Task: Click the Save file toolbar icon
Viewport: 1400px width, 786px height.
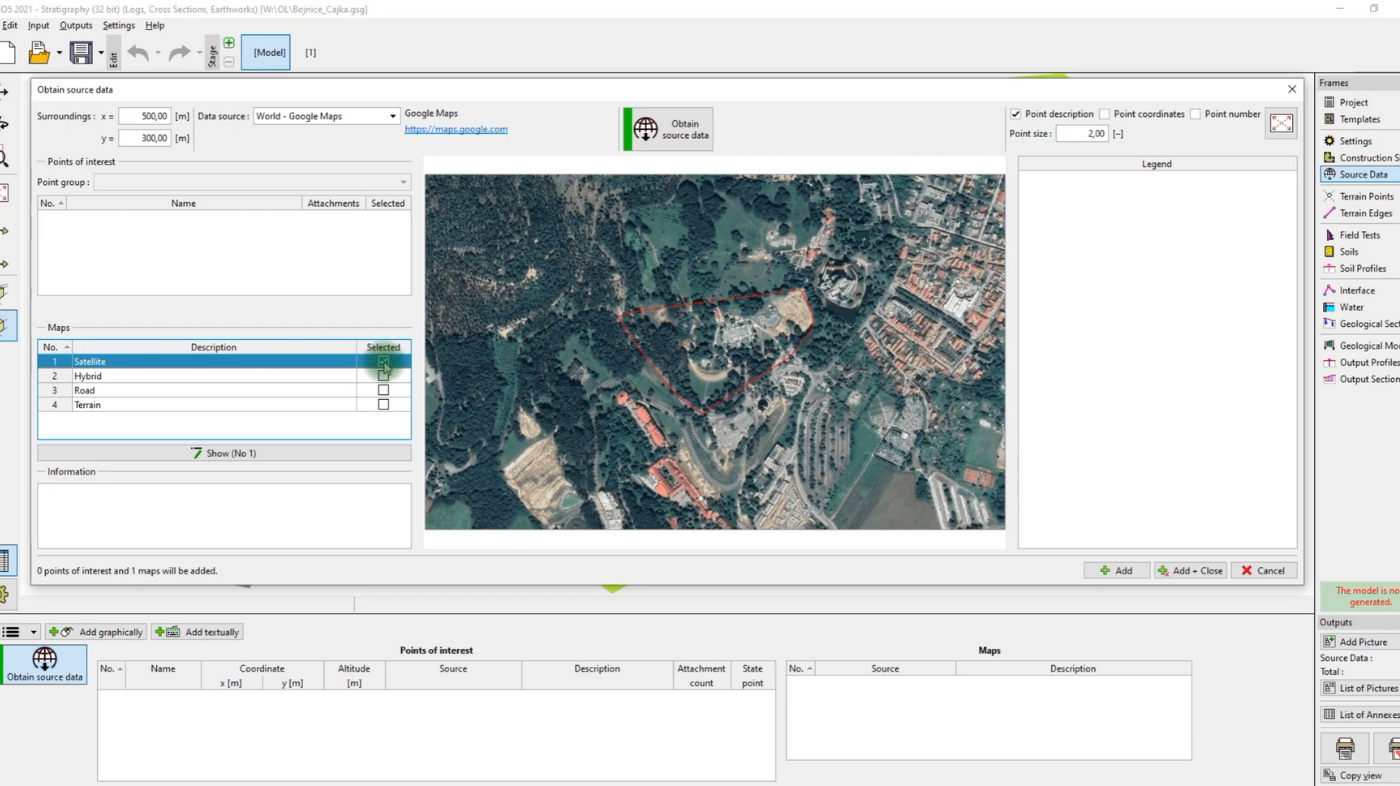Action: point(81,53)
